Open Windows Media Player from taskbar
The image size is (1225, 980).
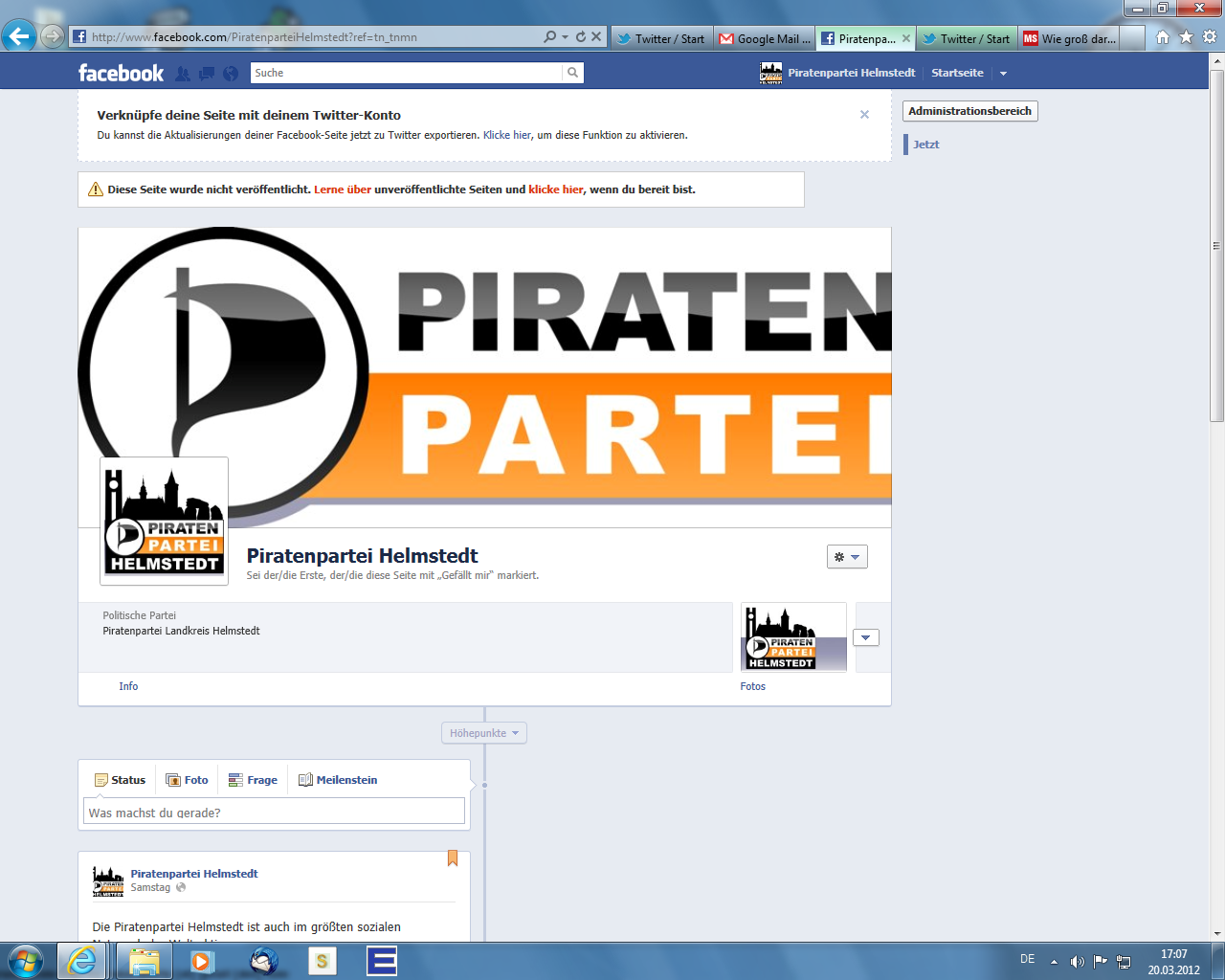tap(202, 961)
